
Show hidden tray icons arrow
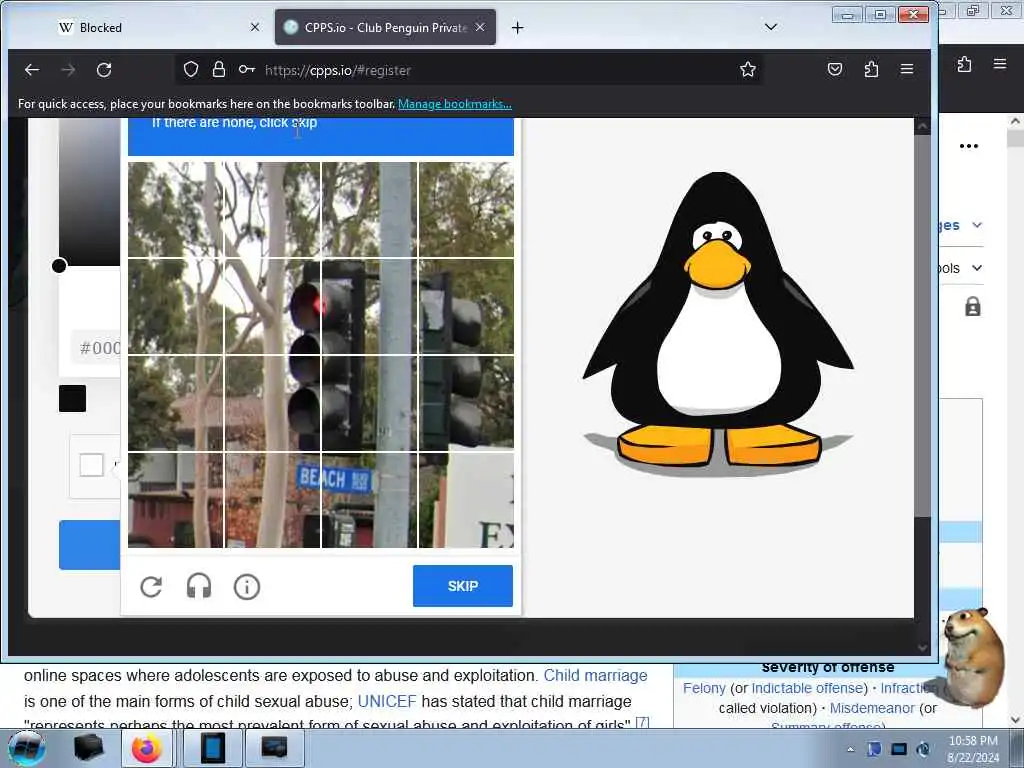[x=850, y=749]
